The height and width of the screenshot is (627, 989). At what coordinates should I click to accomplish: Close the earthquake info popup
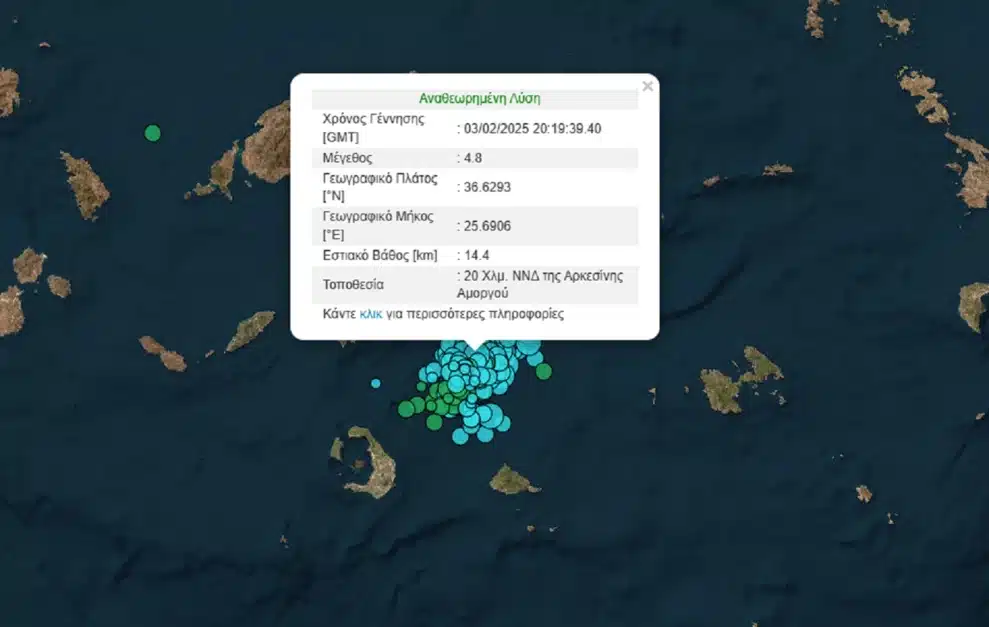pyautogui.click(x=647, y=87)
